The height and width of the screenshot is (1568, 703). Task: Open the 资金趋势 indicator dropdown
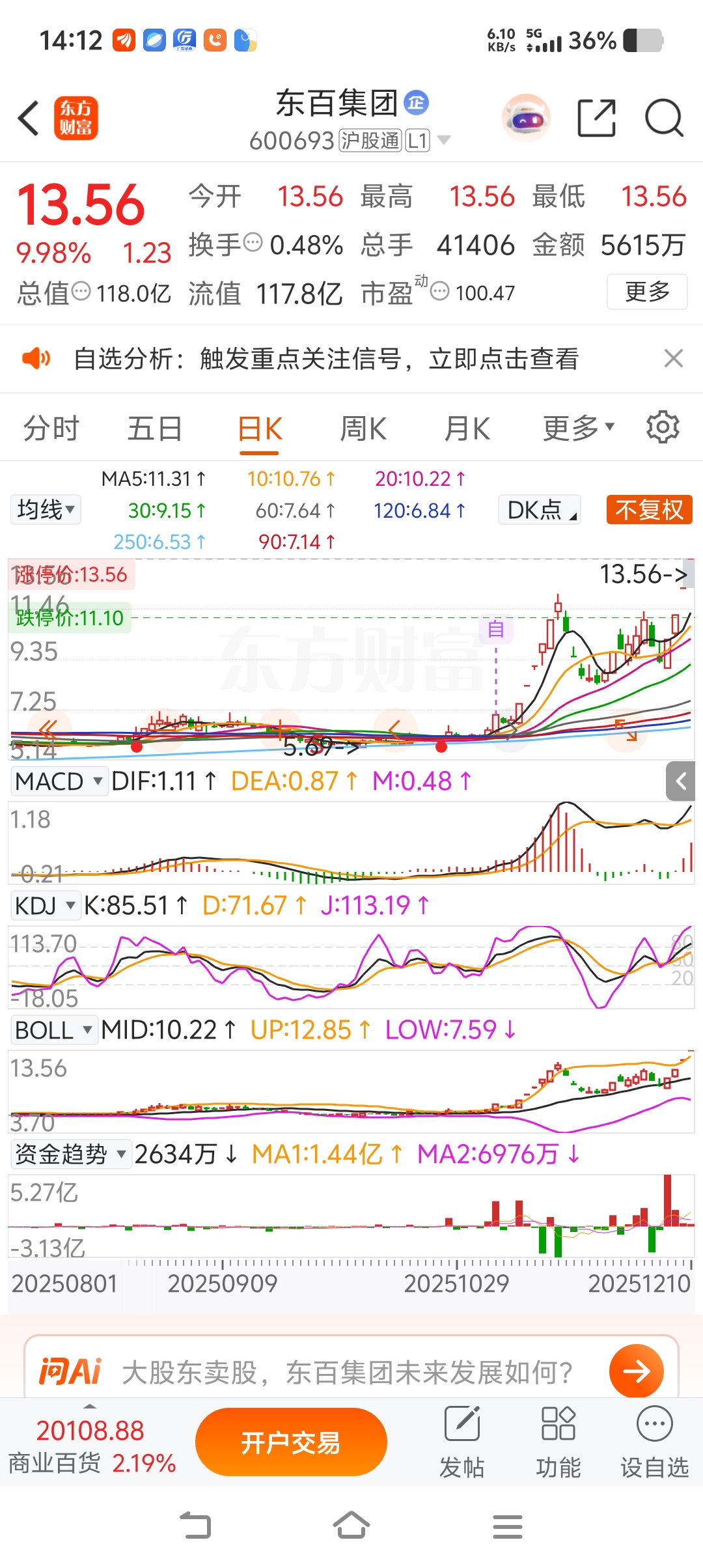[x=71, y=1154]
